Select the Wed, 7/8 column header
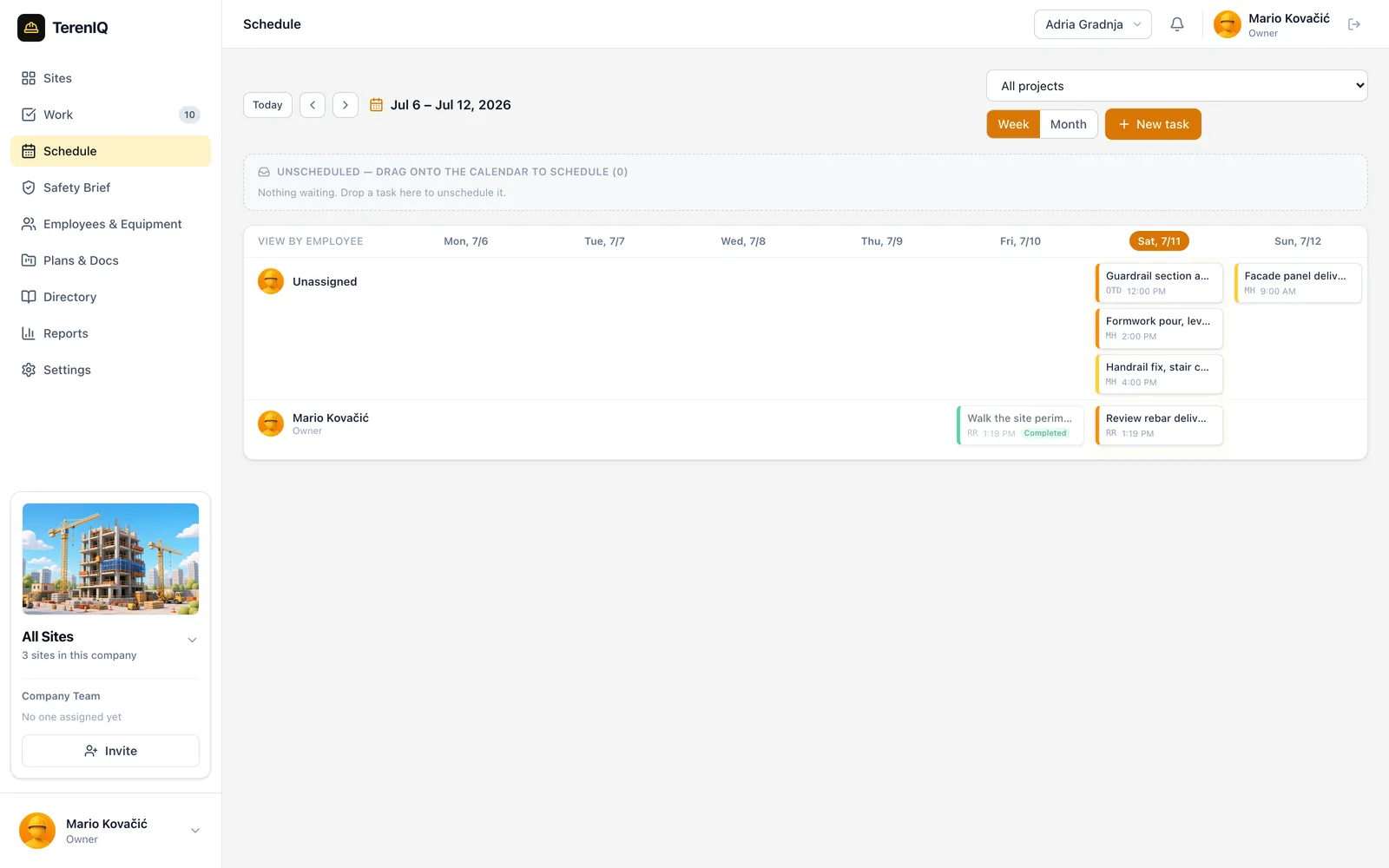The image size is (1389, 868). [x=743, y=241]
